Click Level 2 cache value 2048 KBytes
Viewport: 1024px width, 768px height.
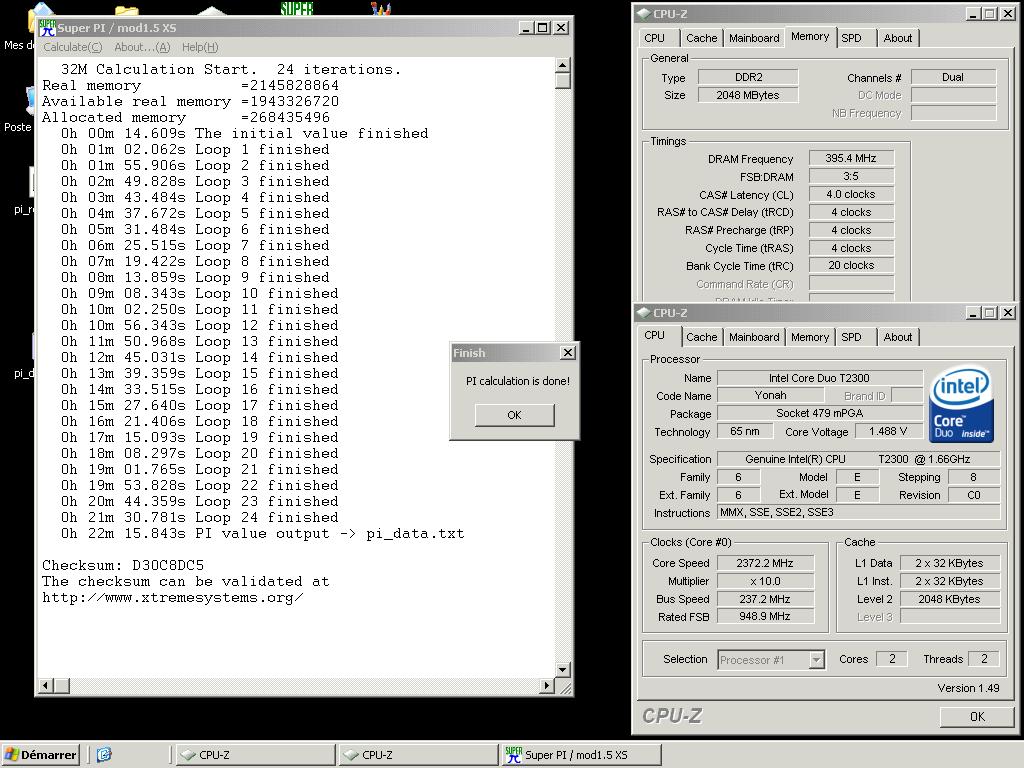[x=950, y=599]
